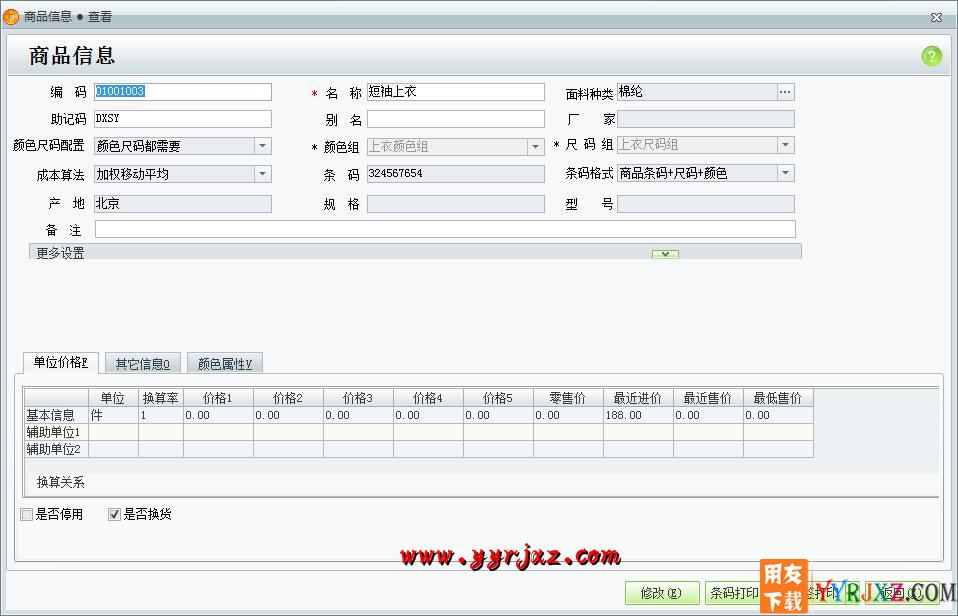Click the 修改(E) button
The image size is (958, 616).
tap(662, 593)
